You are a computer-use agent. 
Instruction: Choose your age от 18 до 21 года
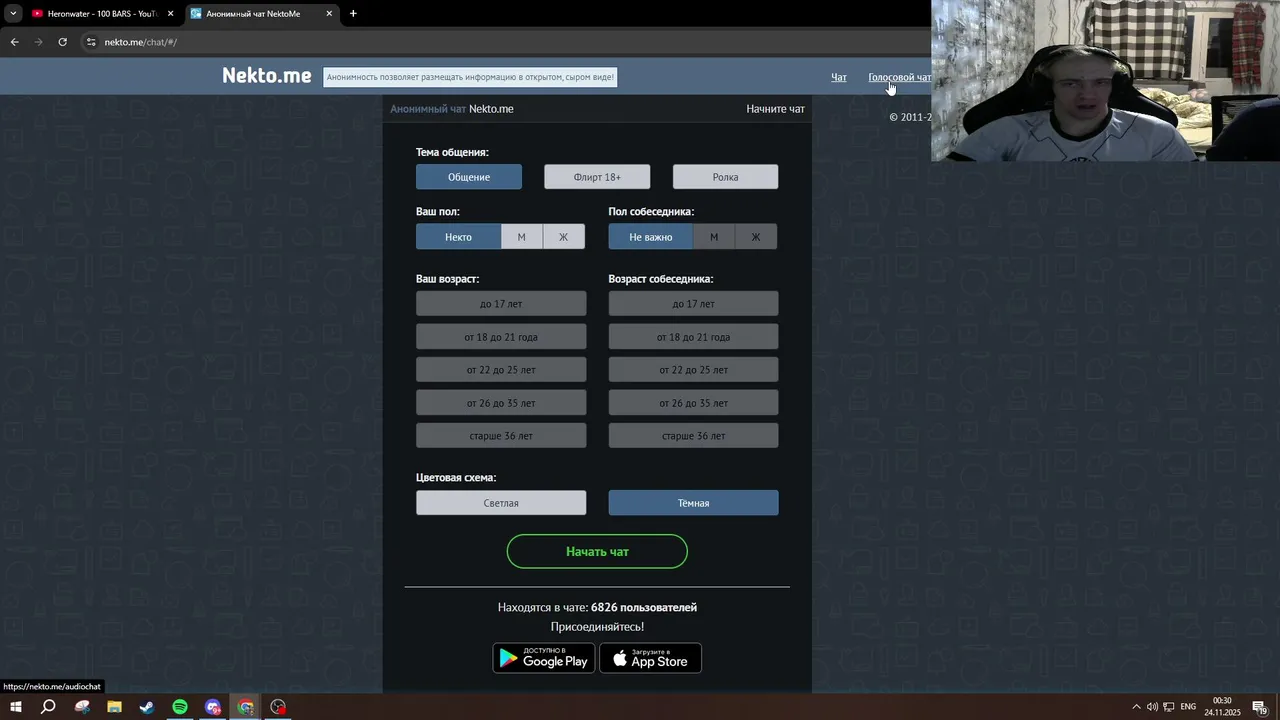[501, 337]
